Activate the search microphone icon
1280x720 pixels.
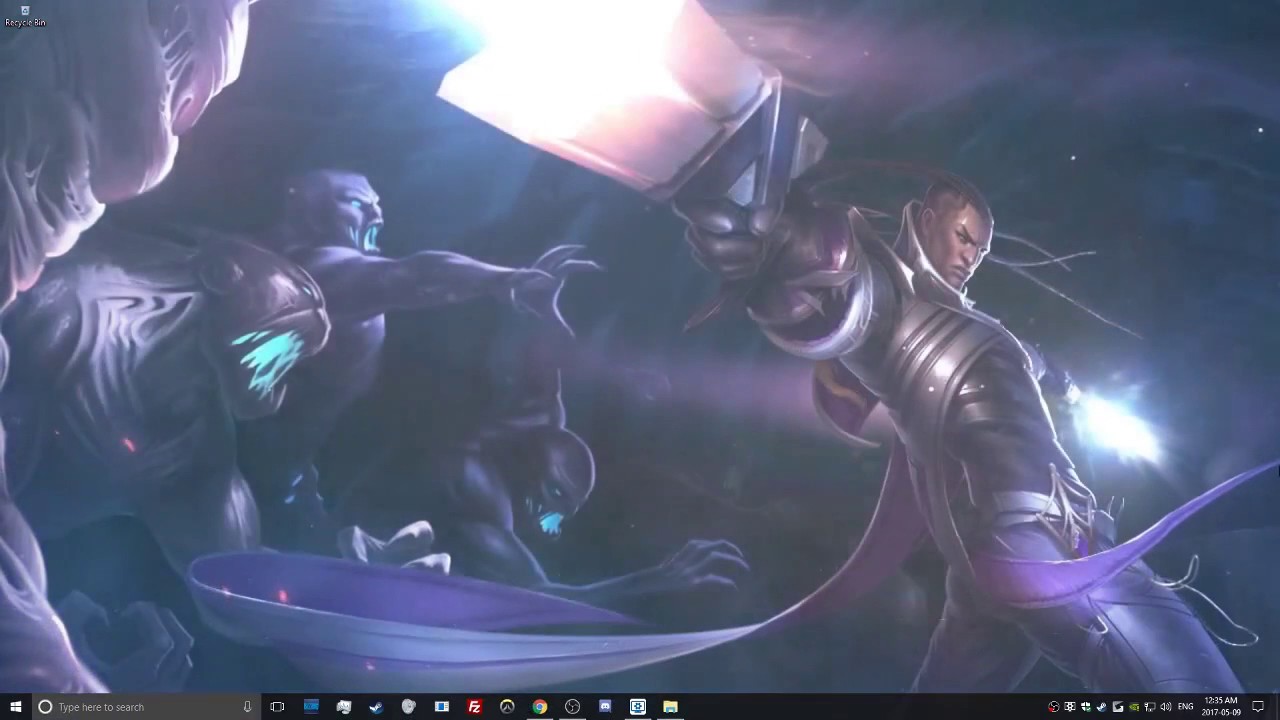point(247,707)
